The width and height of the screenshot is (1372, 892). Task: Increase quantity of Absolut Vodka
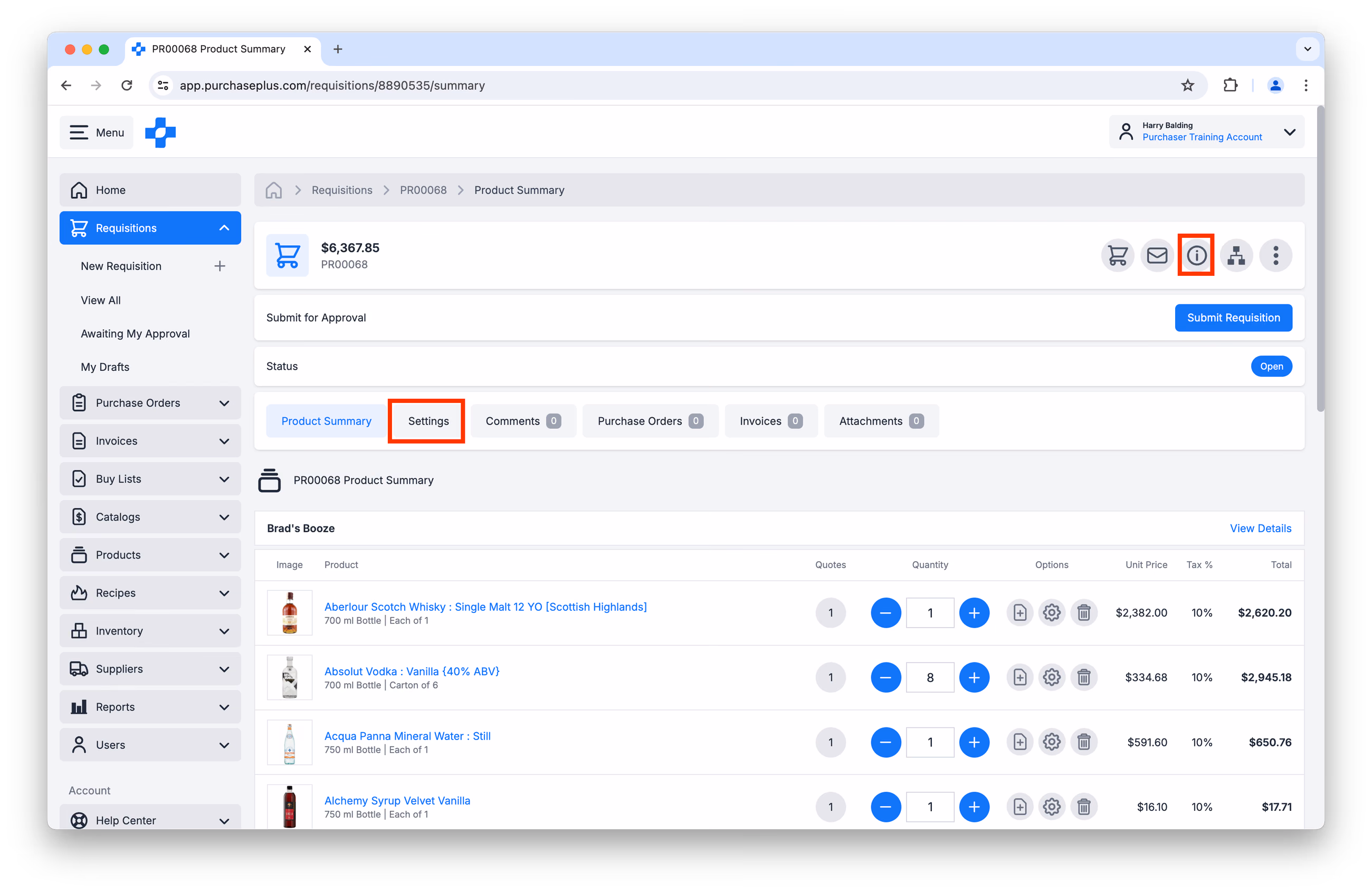(974, 677)
